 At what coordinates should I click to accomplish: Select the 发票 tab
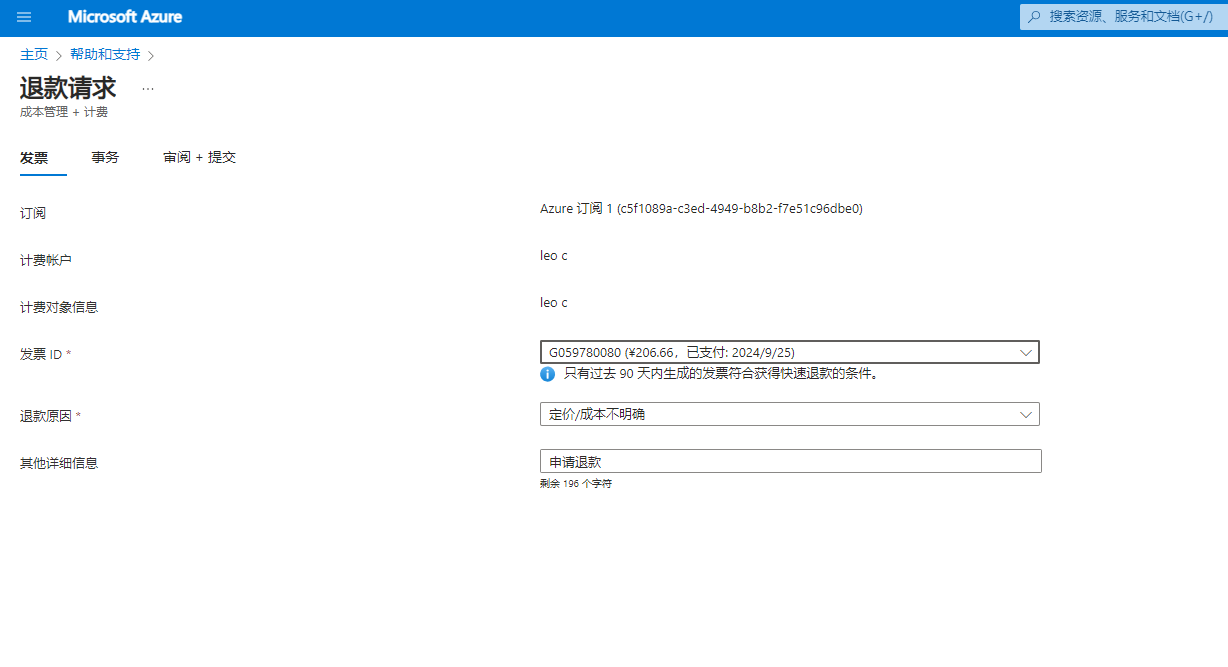(x=34, y=158)
